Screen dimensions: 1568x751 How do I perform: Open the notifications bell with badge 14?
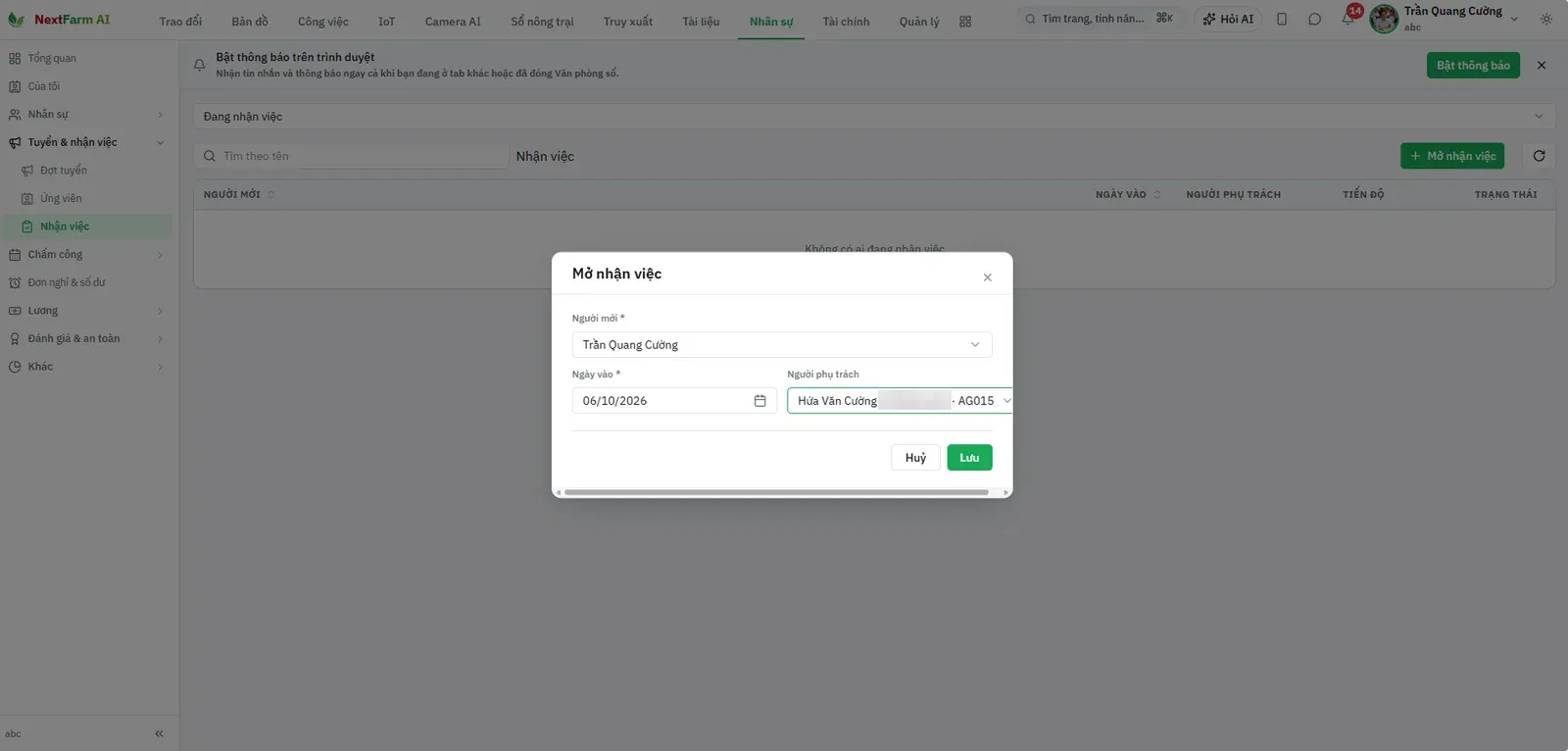tap(1348, 19)
